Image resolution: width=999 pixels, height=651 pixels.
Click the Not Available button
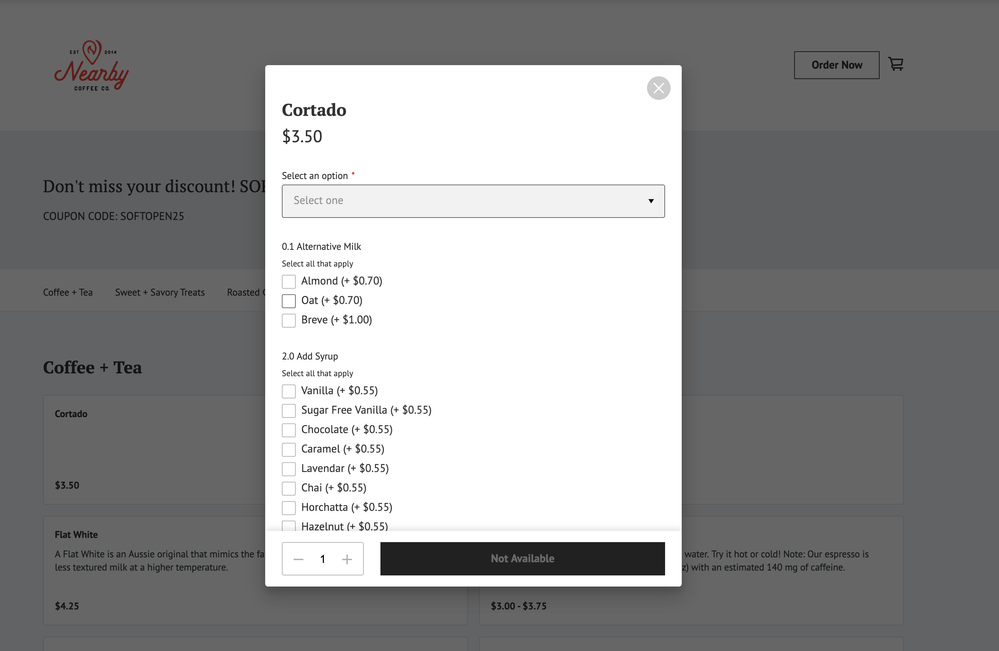click(522, 559)
